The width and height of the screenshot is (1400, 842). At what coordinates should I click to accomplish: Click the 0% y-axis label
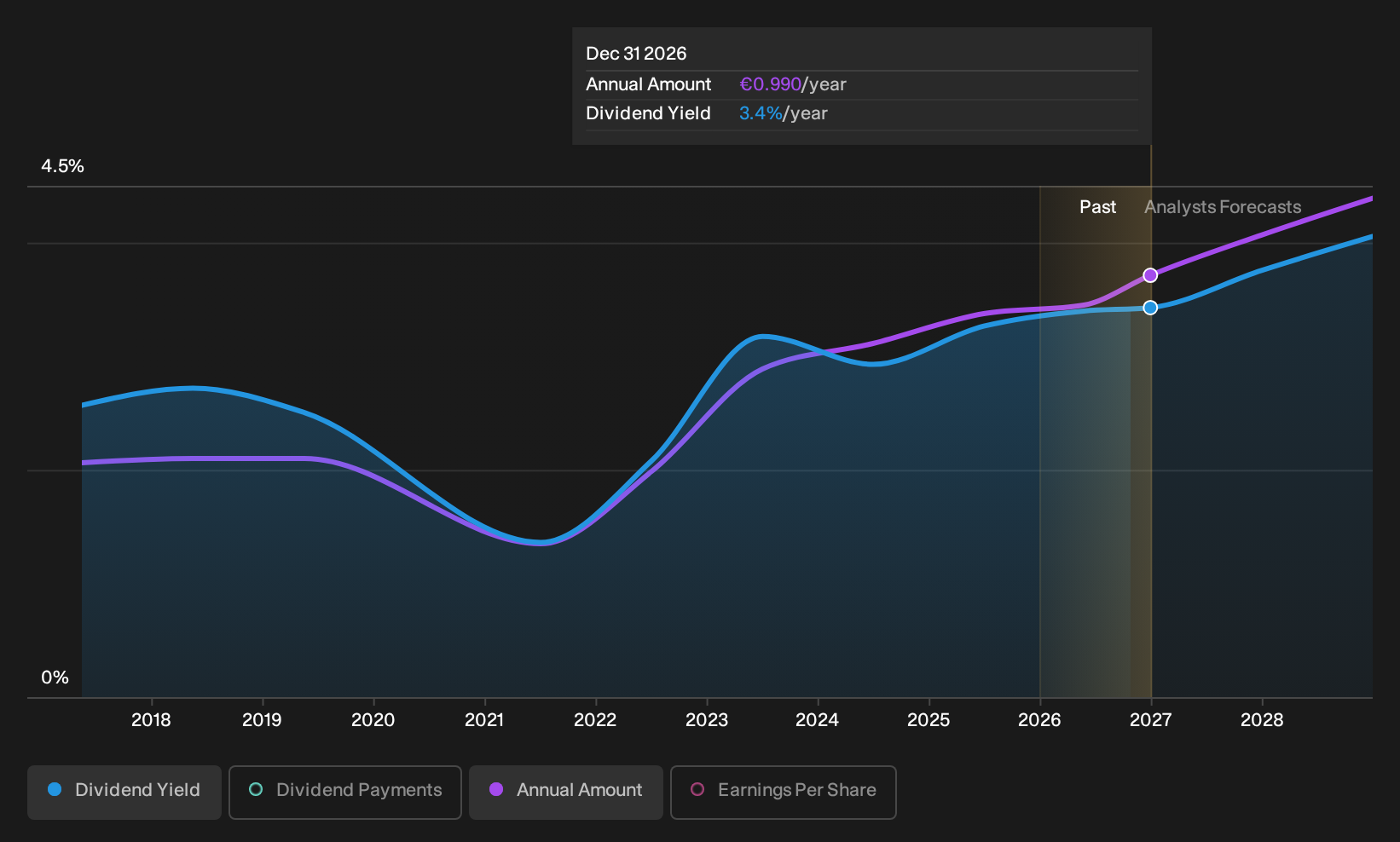(55, 678)
